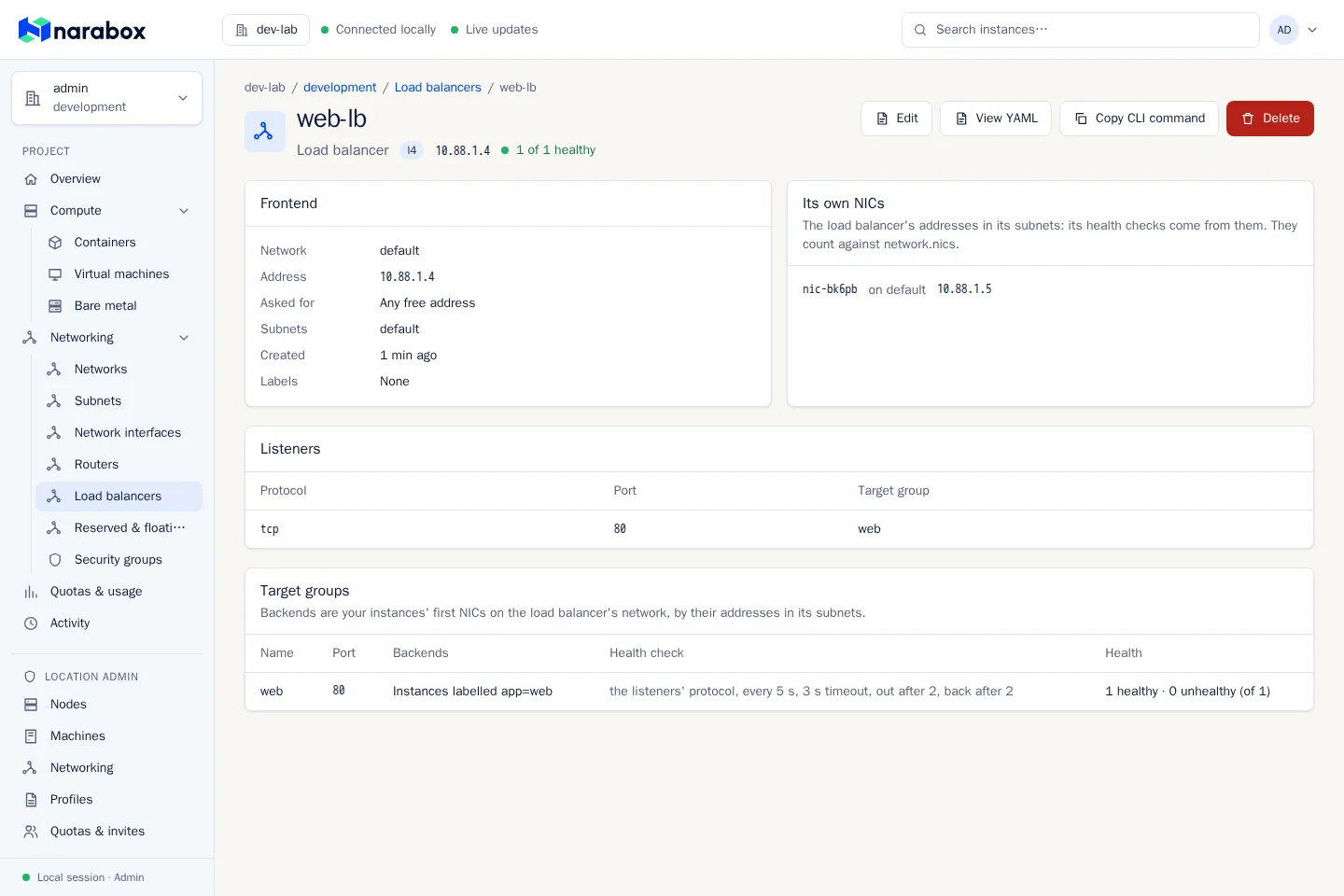Click the web target group in Listeners
Screen dimensions: 1344x896
[869, 529]
